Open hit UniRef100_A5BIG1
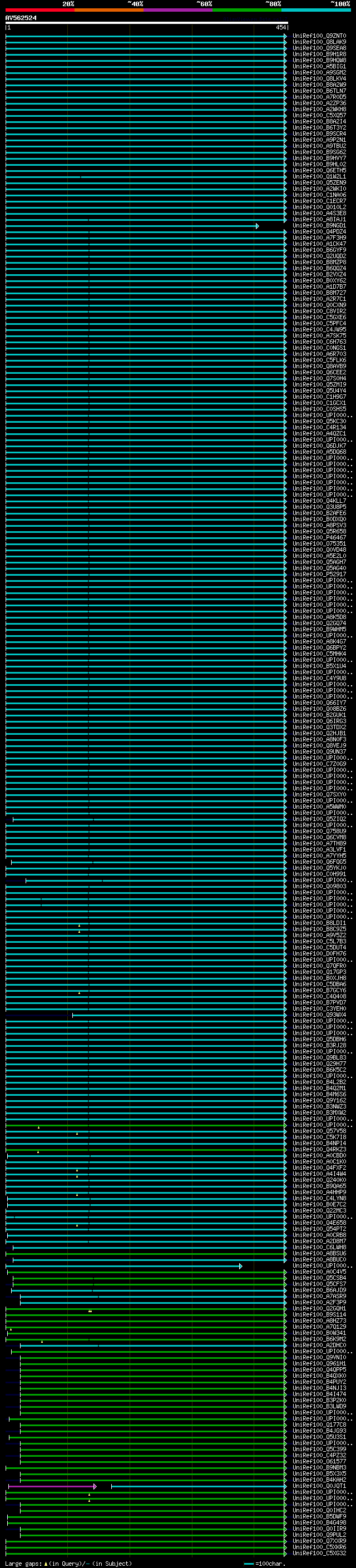Image resolution: width=356 pixels, height=1568 pixels. point(319,67)
